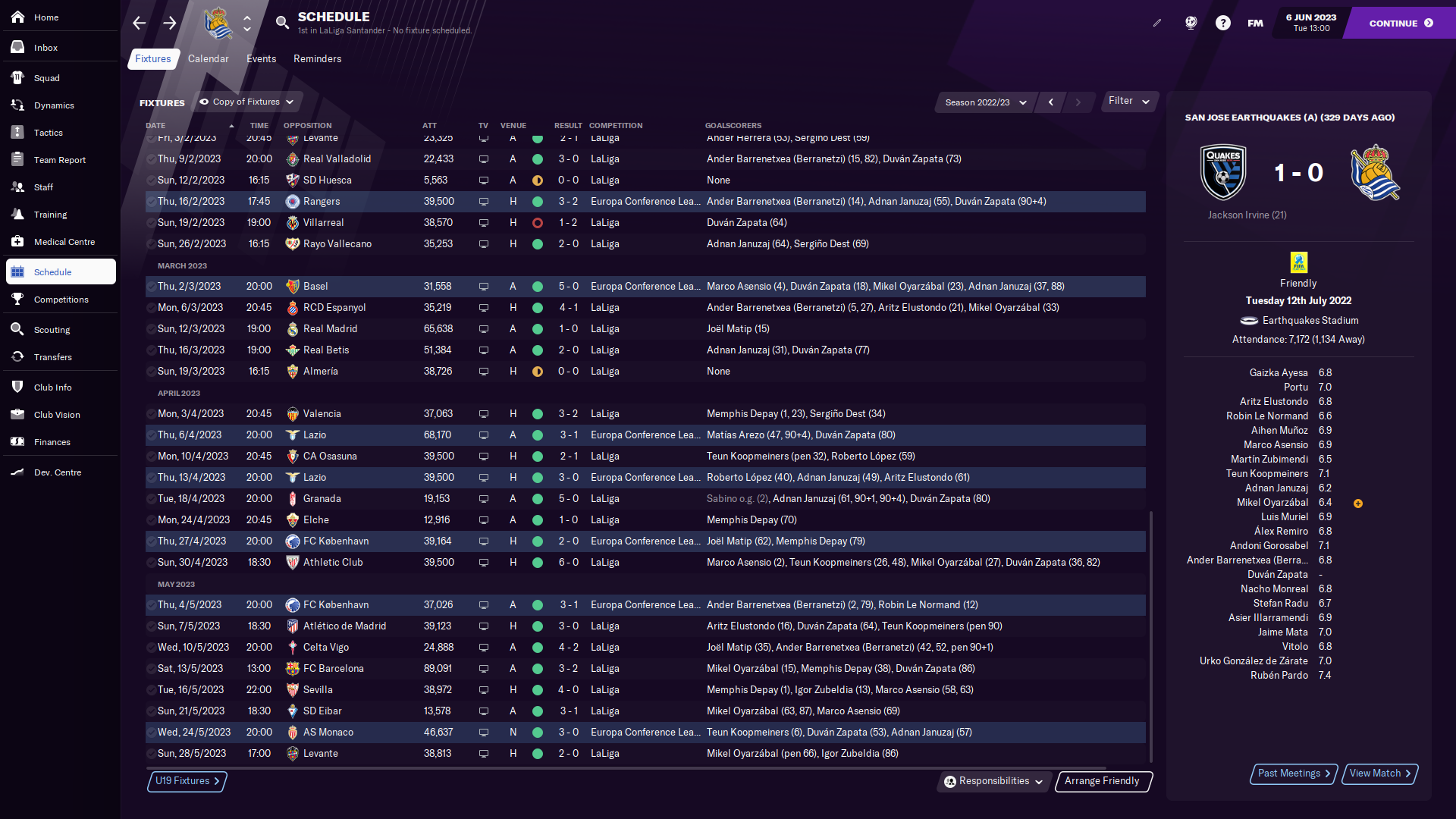Open the Training sidebar icon
Image resolution: width=1456 pixels, height=819 pixels.
point(17,215)
